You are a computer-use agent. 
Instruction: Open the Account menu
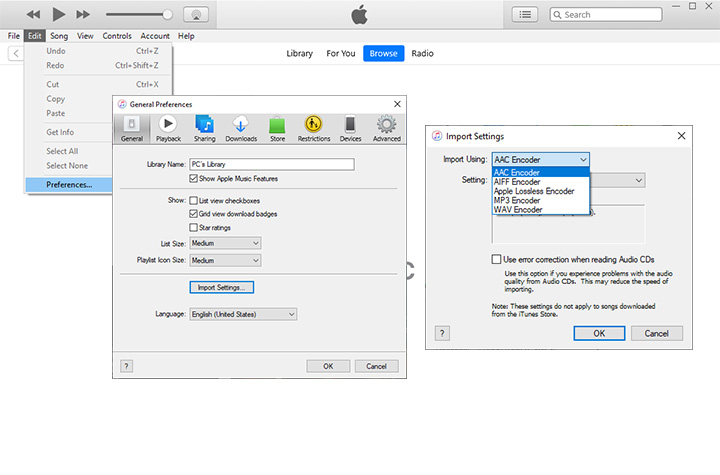(x=155, y=36)
